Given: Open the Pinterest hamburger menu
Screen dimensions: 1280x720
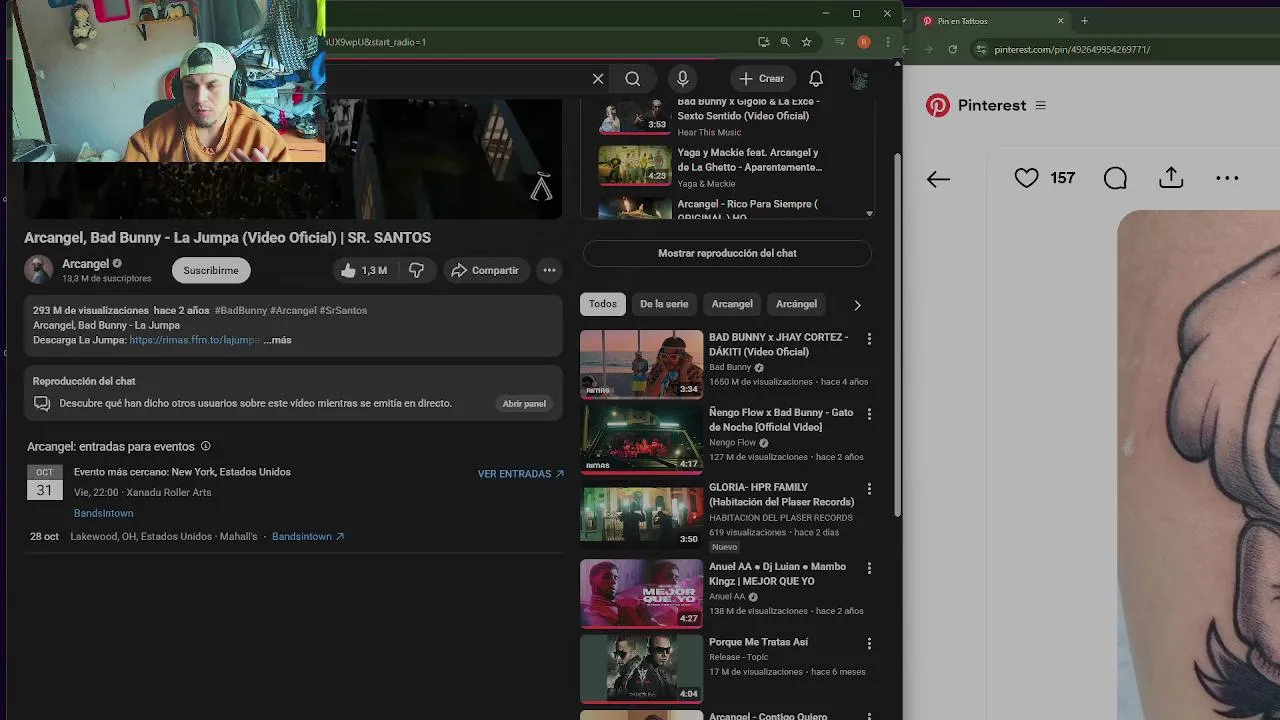Looking at the screenshot, I should click(1040, 106).
